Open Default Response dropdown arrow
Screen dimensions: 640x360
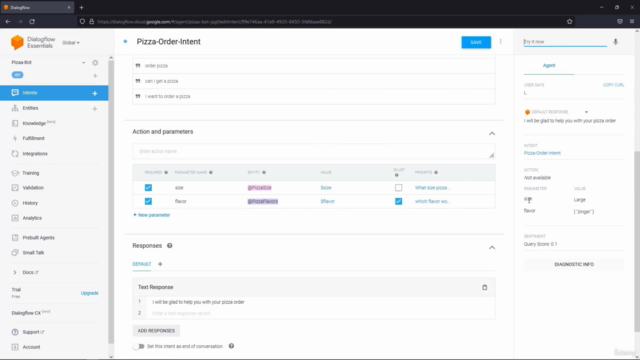pyautogui.click(x=586, y=112)
